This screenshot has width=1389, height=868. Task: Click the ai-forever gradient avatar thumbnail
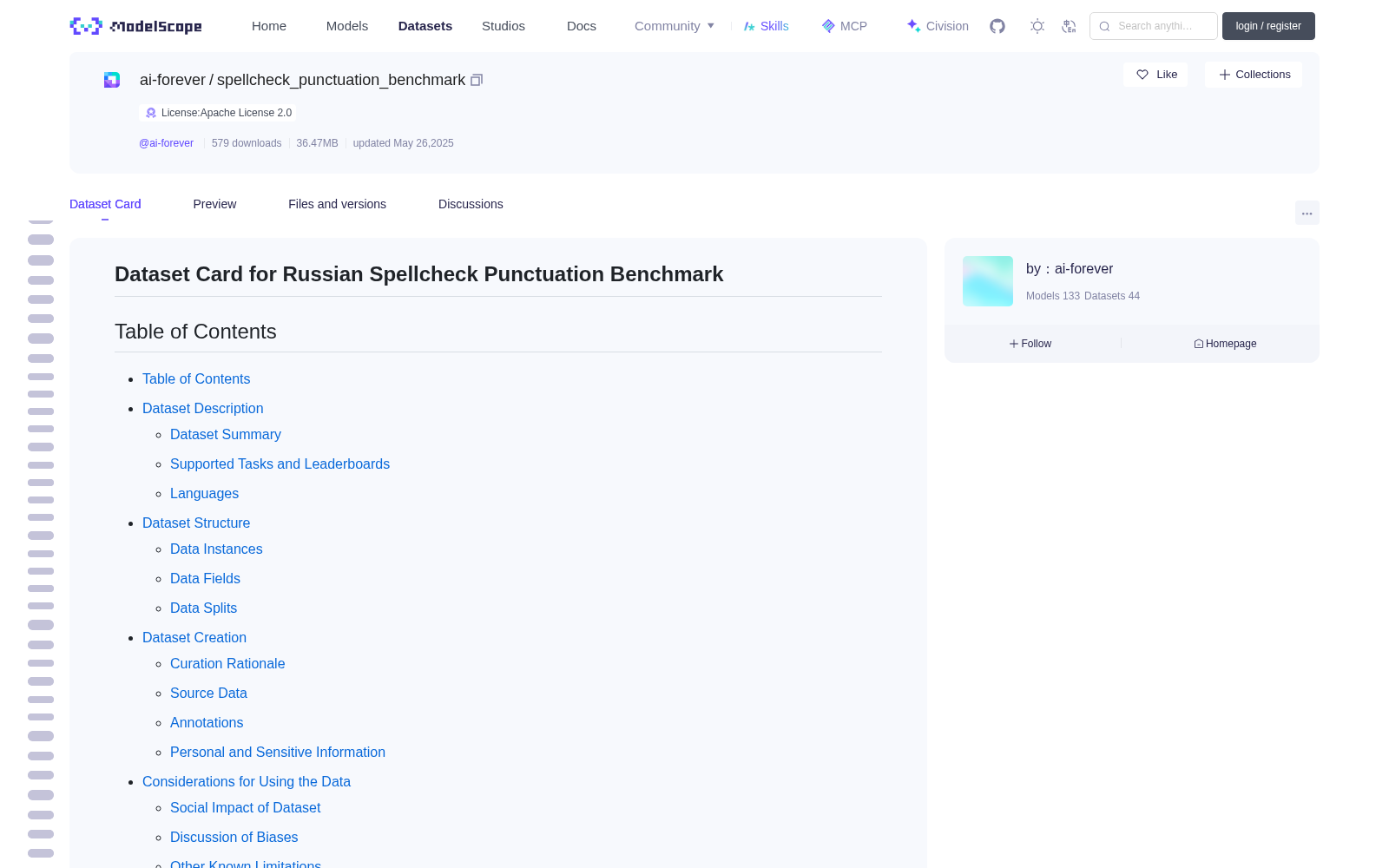988,281
